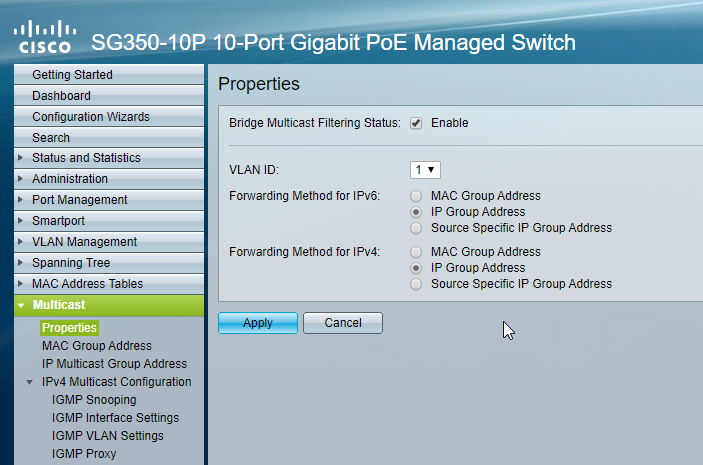Choose Source Specific IP Group Address for IPv6
The height and width of the screenshot is (465, 703).
(416, 228)
